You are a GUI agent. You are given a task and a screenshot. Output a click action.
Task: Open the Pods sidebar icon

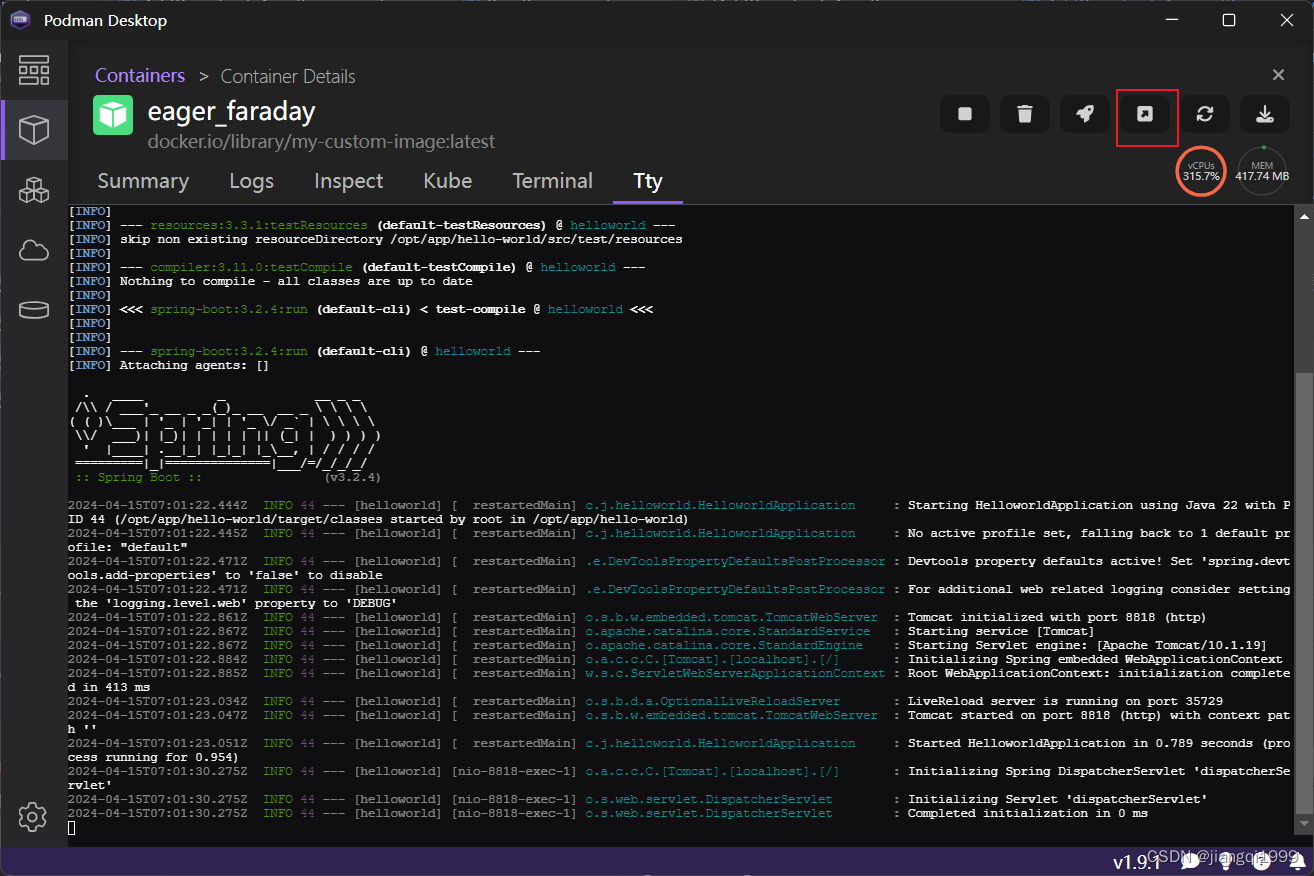[34, 190]
